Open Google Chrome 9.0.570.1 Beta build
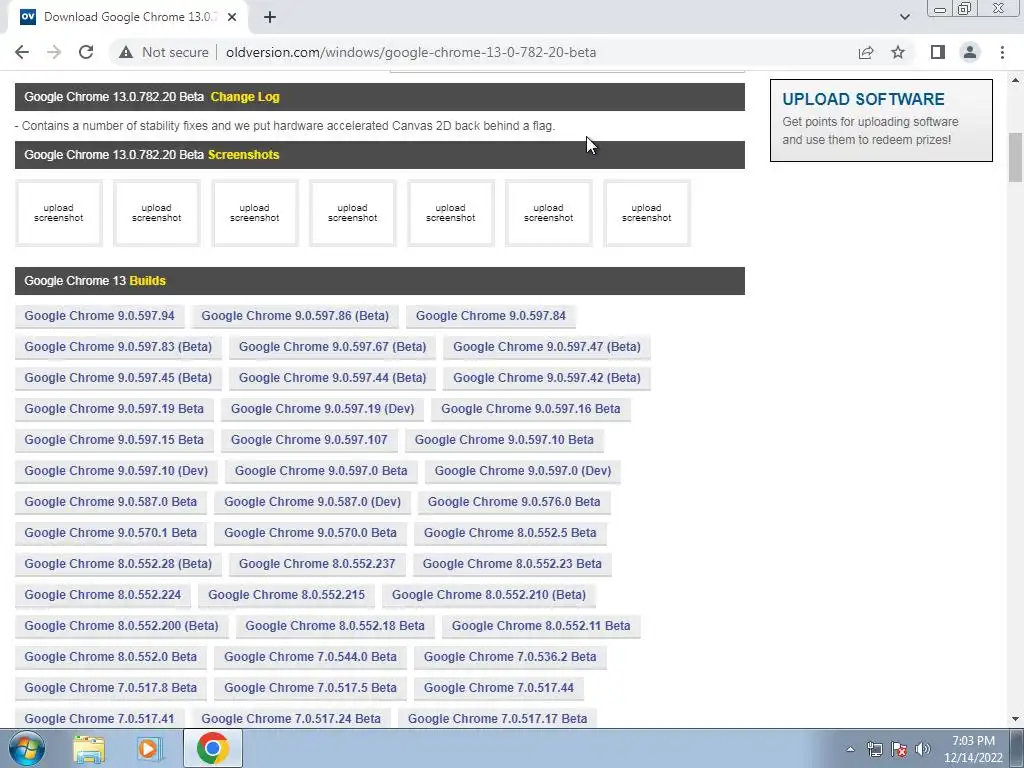Viewport: 1024px width, 768px height. 110,533
